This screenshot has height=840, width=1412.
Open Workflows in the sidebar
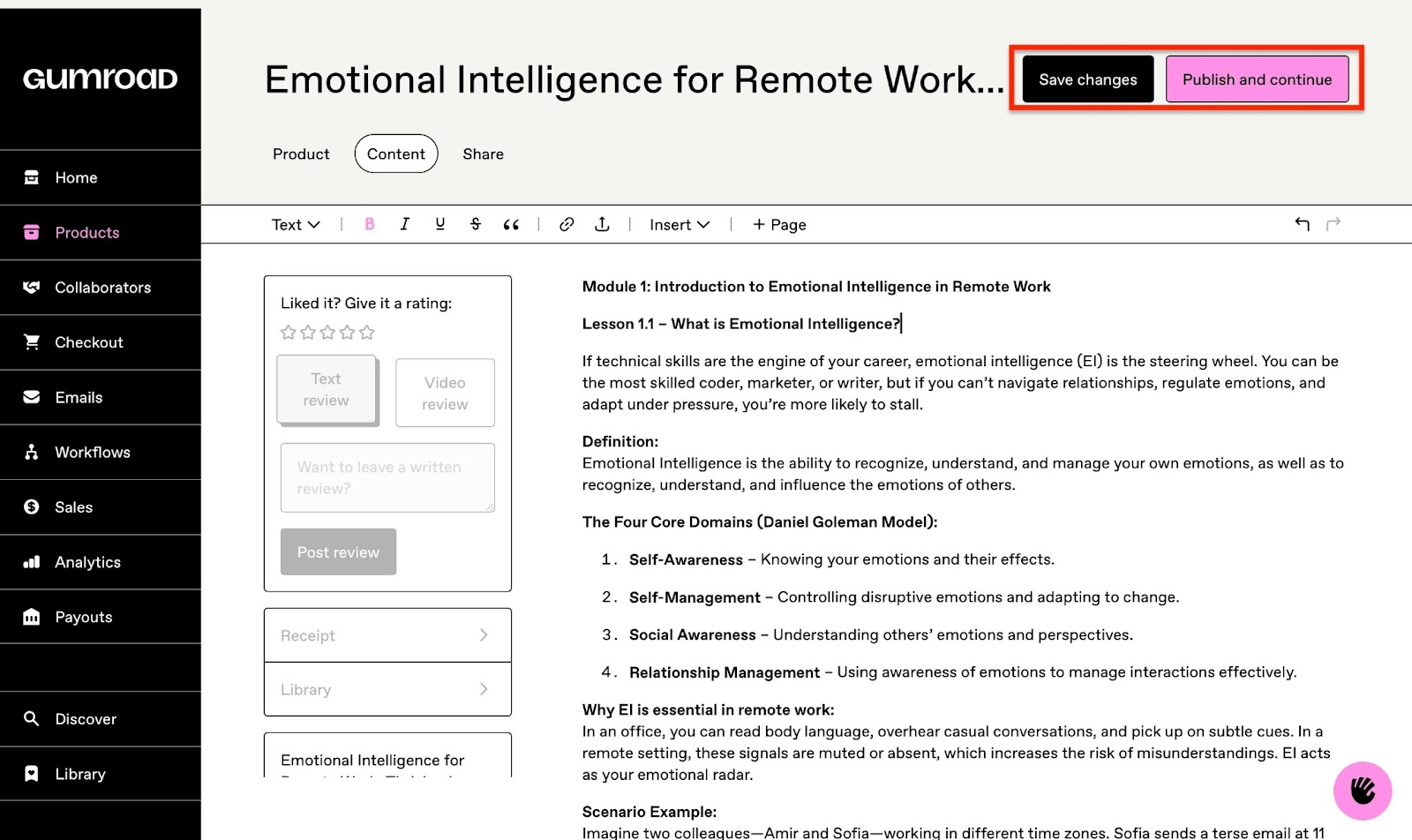(101, 452)
